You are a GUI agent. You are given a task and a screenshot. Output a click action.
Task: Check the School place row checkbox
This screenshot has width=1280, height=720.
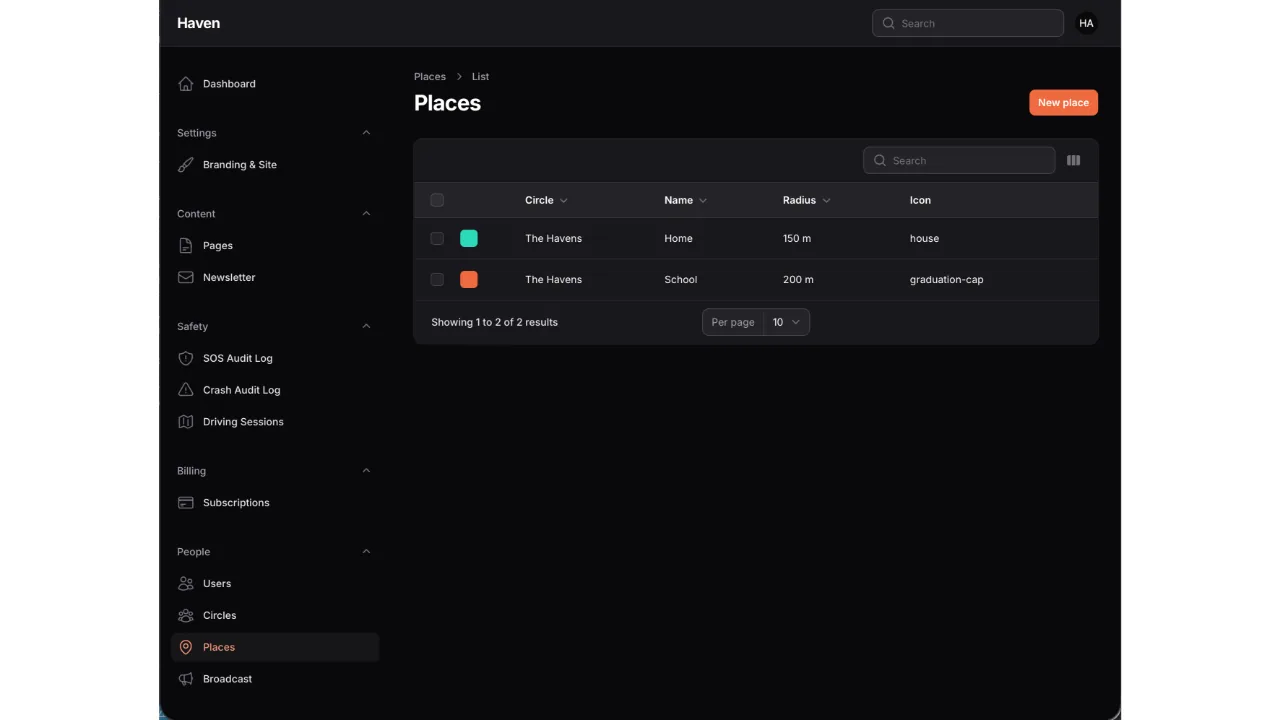click(437, 280)
